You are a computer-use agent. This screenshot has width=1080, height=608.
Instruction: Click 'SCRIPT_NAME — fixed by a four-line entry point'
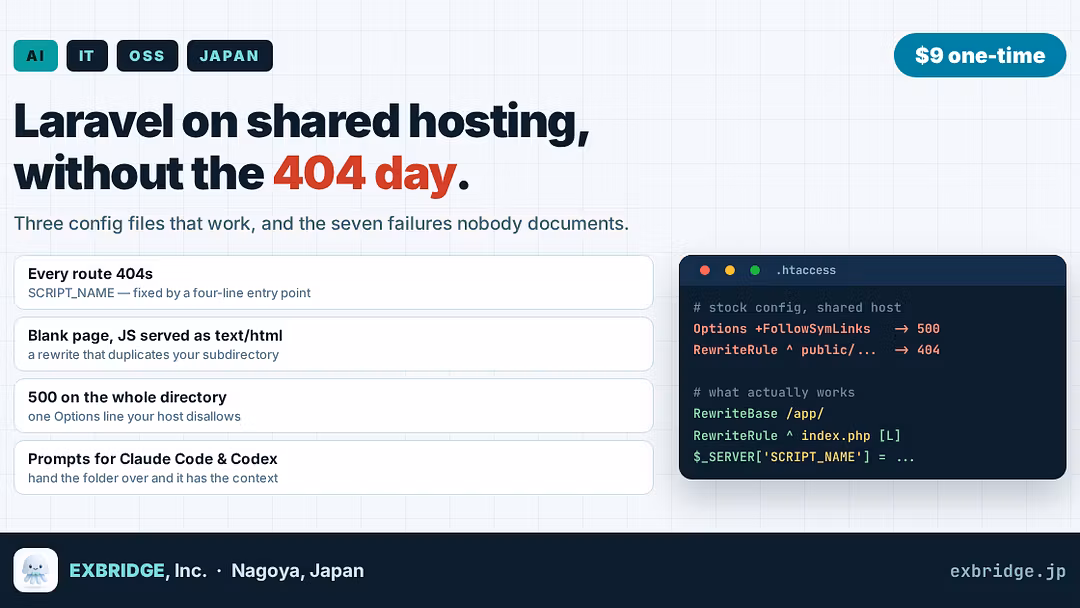point(169,293)
